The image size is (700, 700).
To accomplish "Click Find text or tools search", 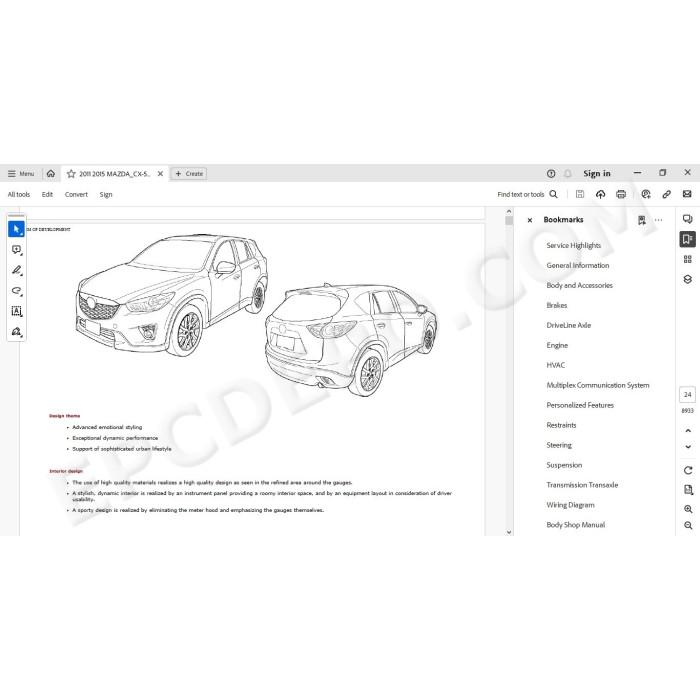I will [527, 194].
